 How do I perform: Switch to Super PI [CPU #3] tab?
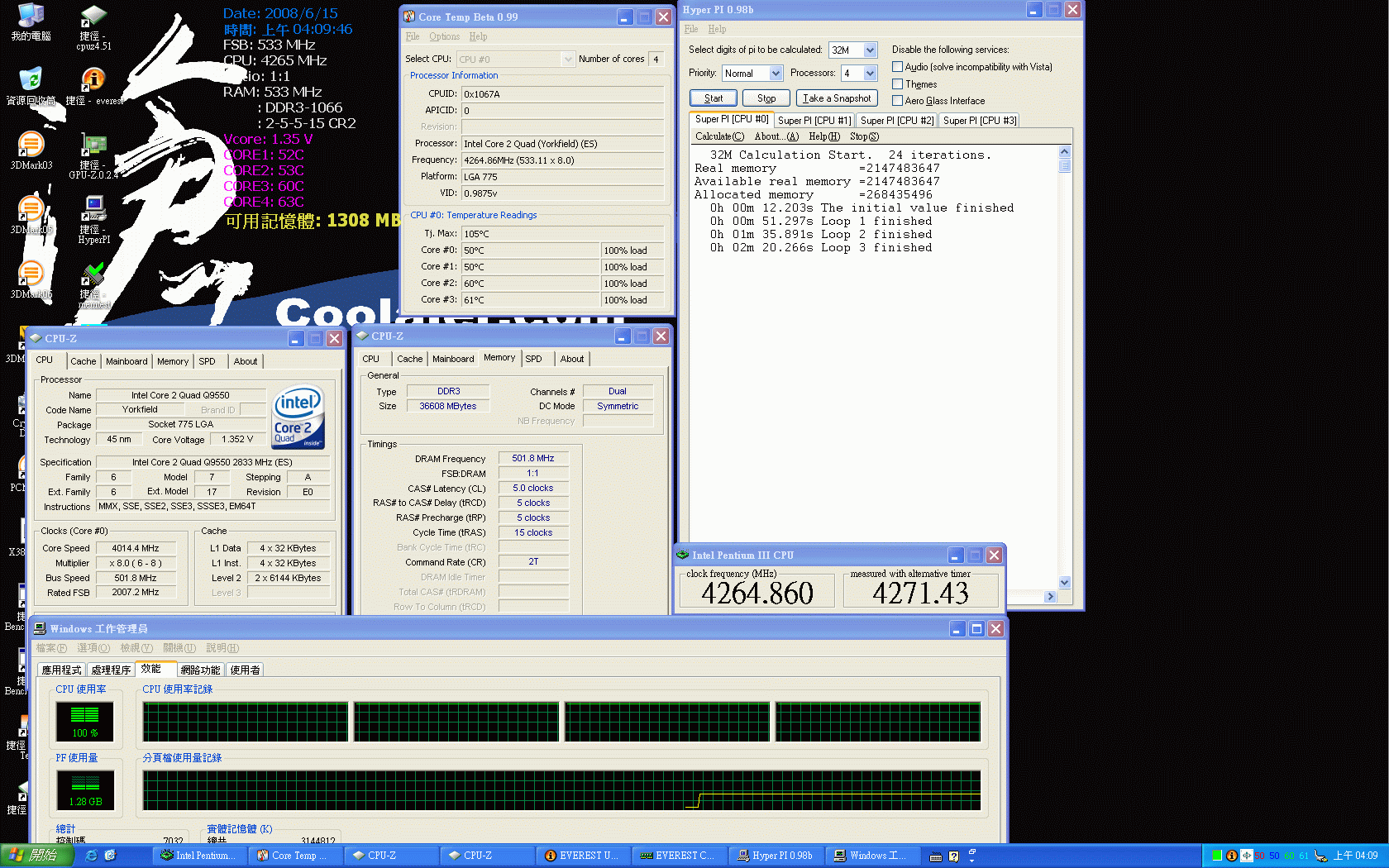point(980,121)
